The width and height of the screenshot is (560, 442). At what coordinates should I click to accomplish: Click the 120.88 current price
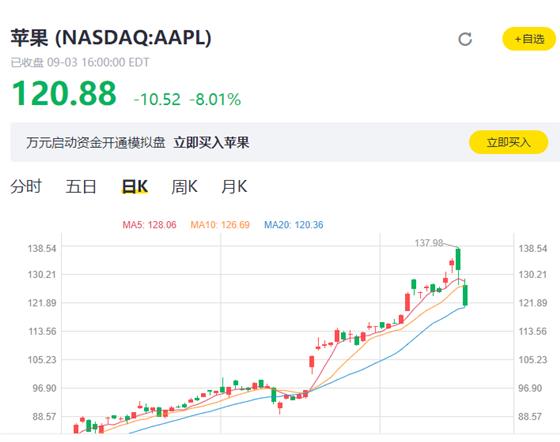[64, 93]
